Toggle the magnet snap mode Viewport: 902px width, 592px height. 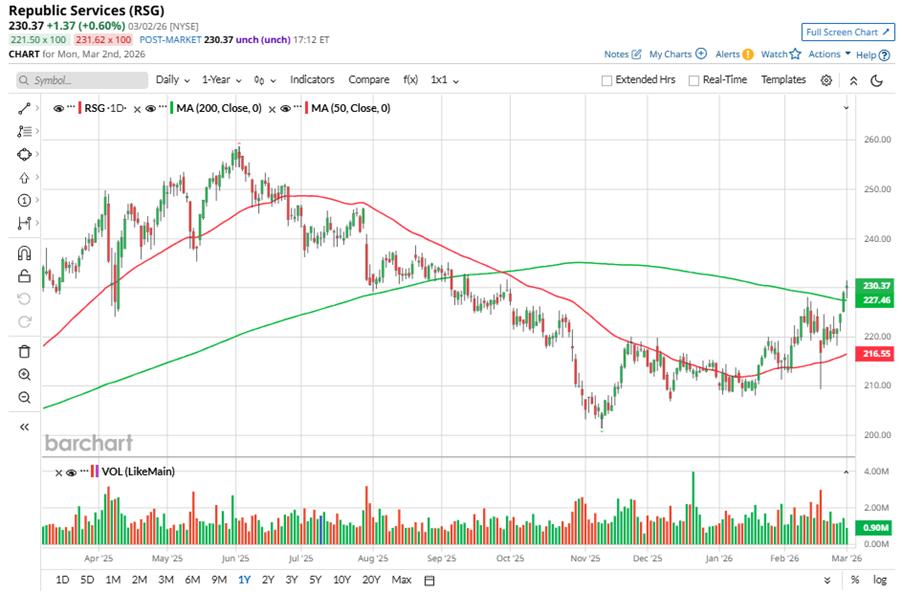[x=24, y=253]
